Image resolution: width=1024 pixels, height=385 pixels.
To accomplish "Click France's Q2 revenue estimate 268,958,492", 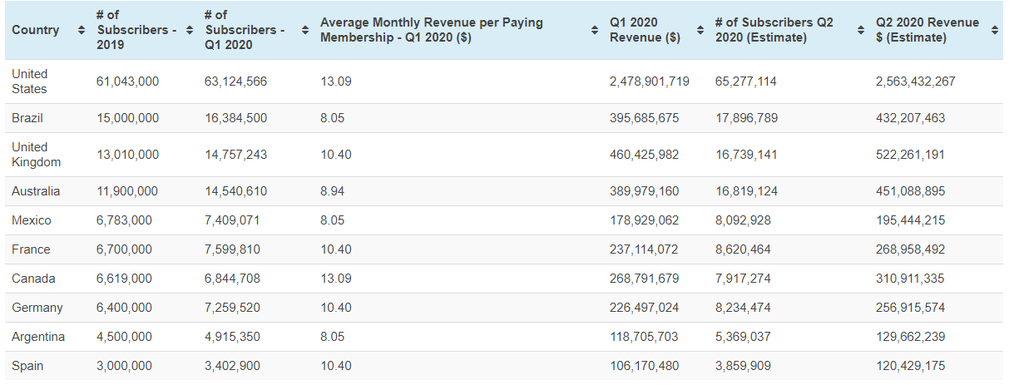I will point(910,249).
